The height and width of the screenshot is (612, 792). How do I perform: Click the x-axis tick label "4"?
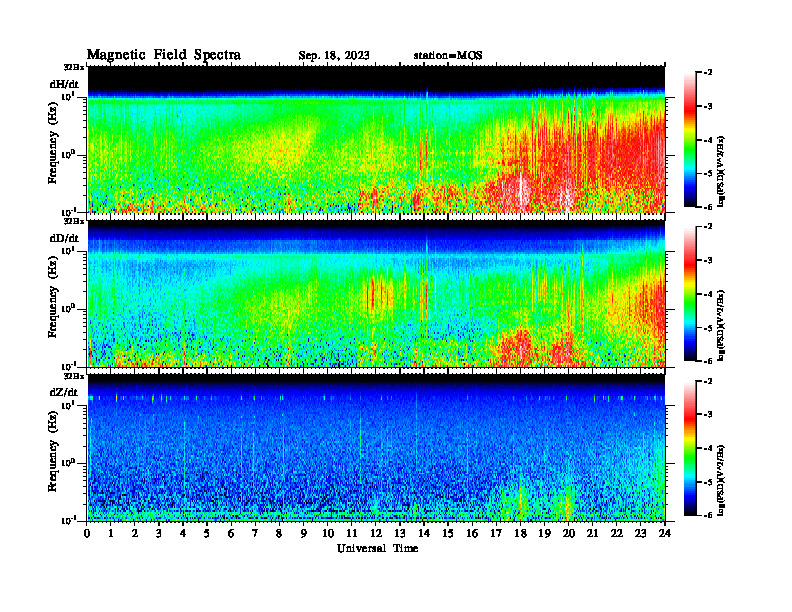click(x=184, y=533)
